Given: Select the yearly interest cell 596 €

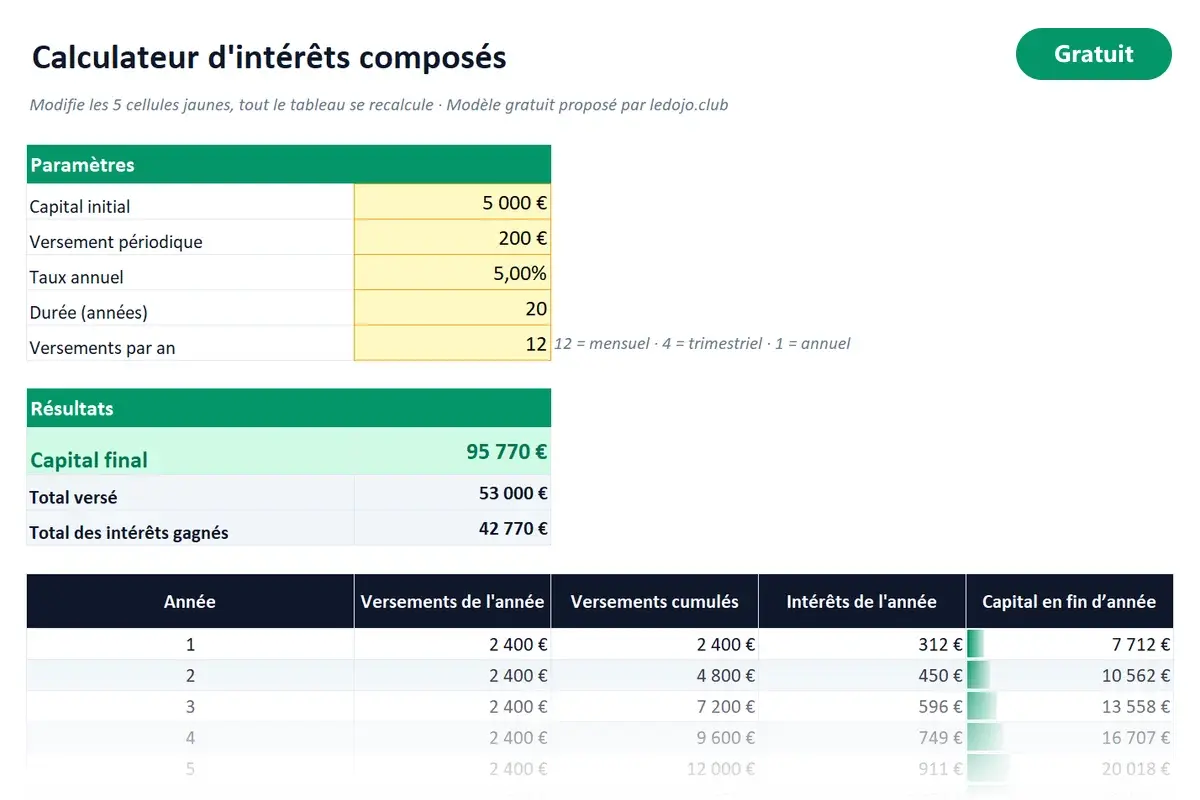Looking at the screenshot, I should (862, 706).
